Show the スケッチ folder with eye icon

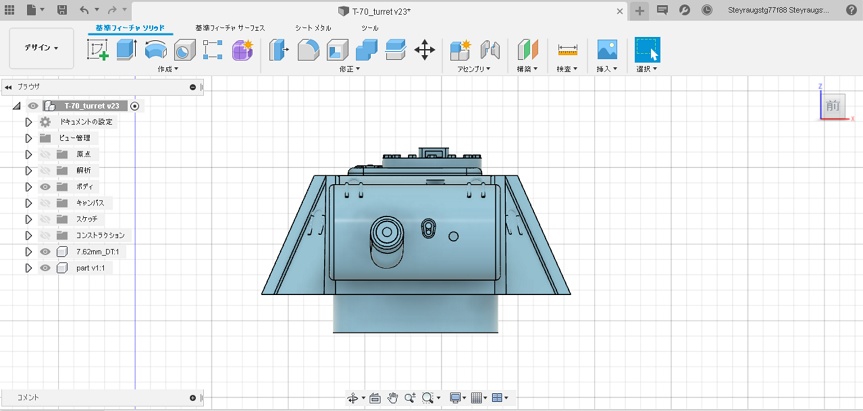point(45,219)
